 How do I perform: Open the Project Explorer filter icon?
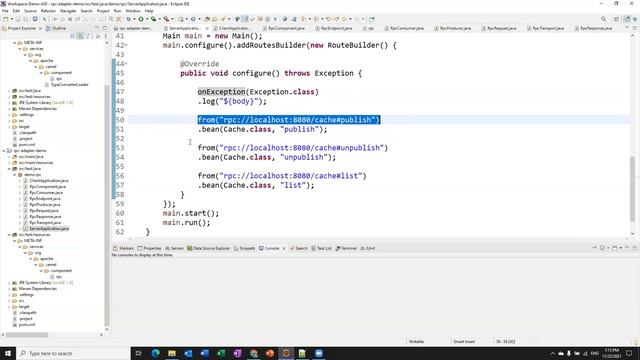tap(88, 36)
